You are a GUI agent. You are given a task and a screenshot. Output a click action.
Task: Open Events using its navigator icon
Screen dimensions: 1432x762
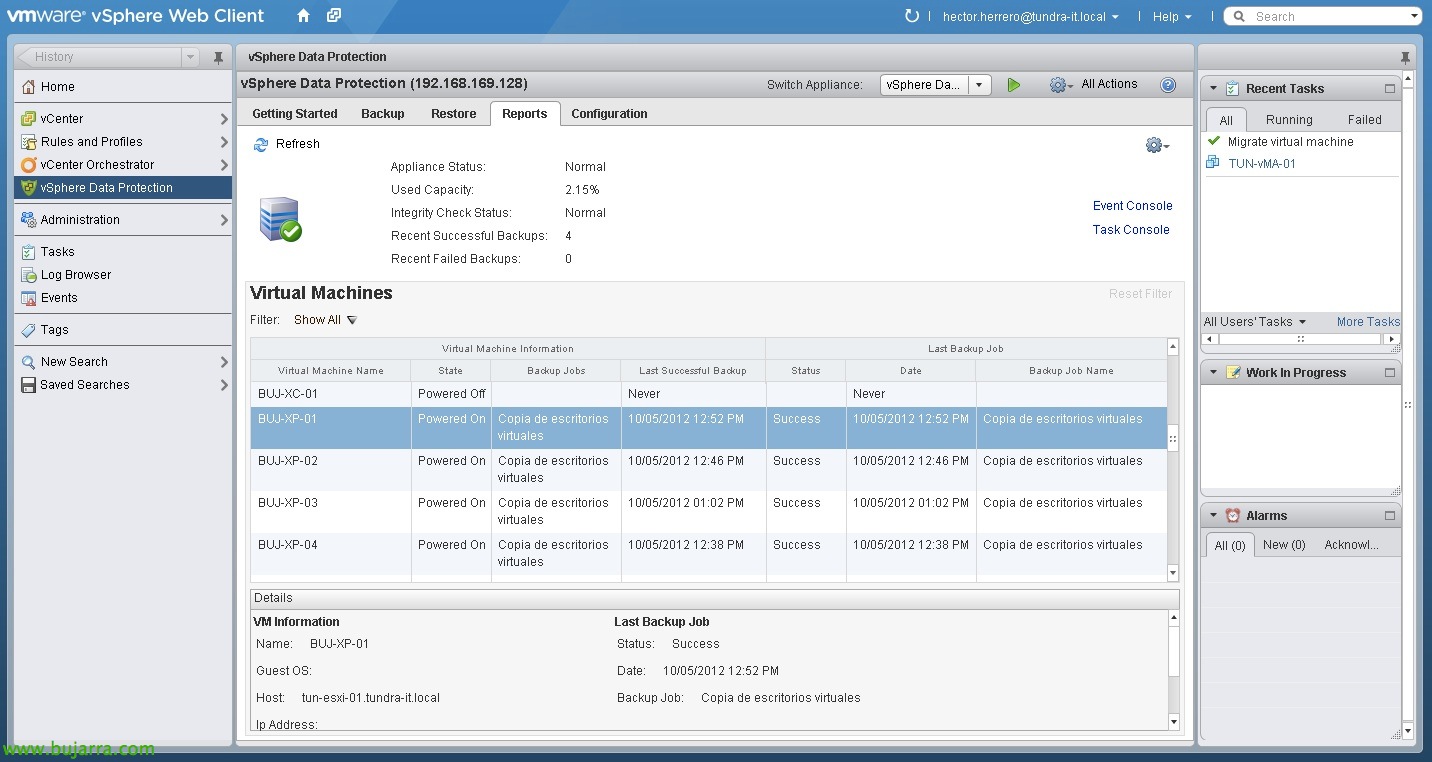[x=29, y=298]
